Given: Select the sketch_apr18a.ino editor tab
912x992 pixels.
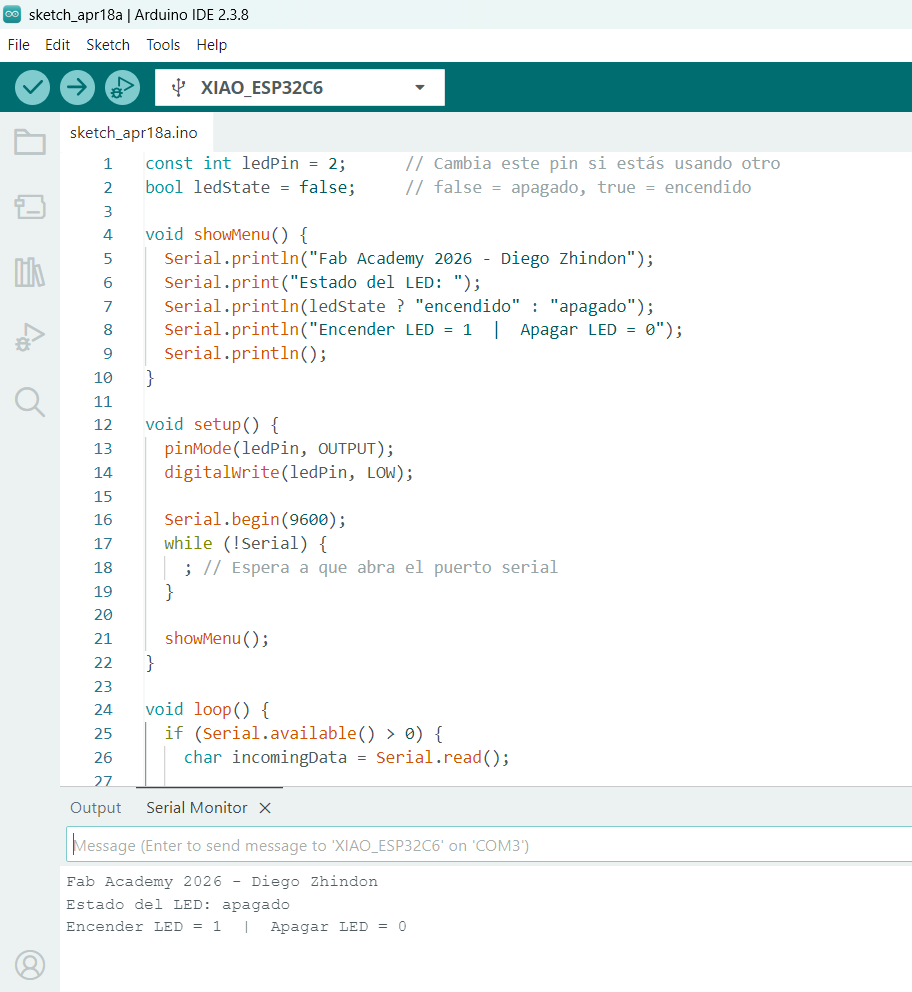Looking at the screenshot, I should [136, 131].
